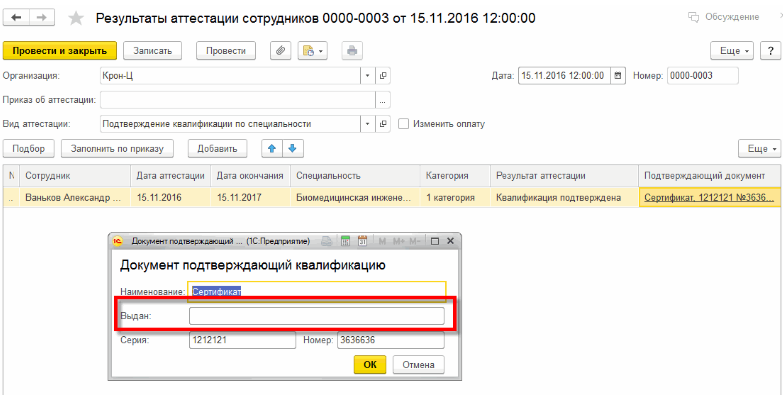This screenshot has height=404, width=783.
Task: Click the 1 категория cell
Action: (x=455, y=198)
